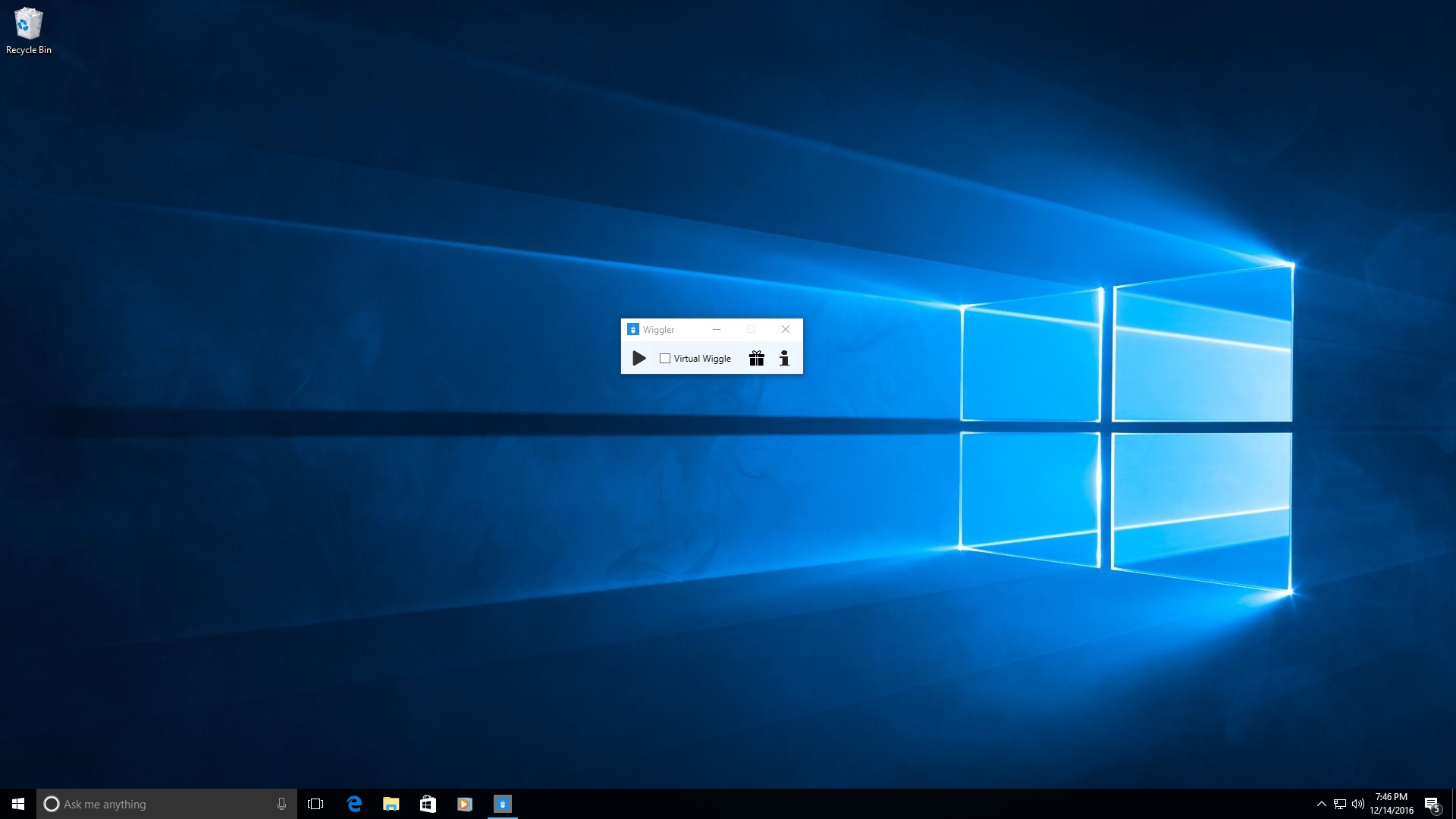Close the Wiggler window
This screenshot has height=819, width=1456.
click(x=786, y=329)
